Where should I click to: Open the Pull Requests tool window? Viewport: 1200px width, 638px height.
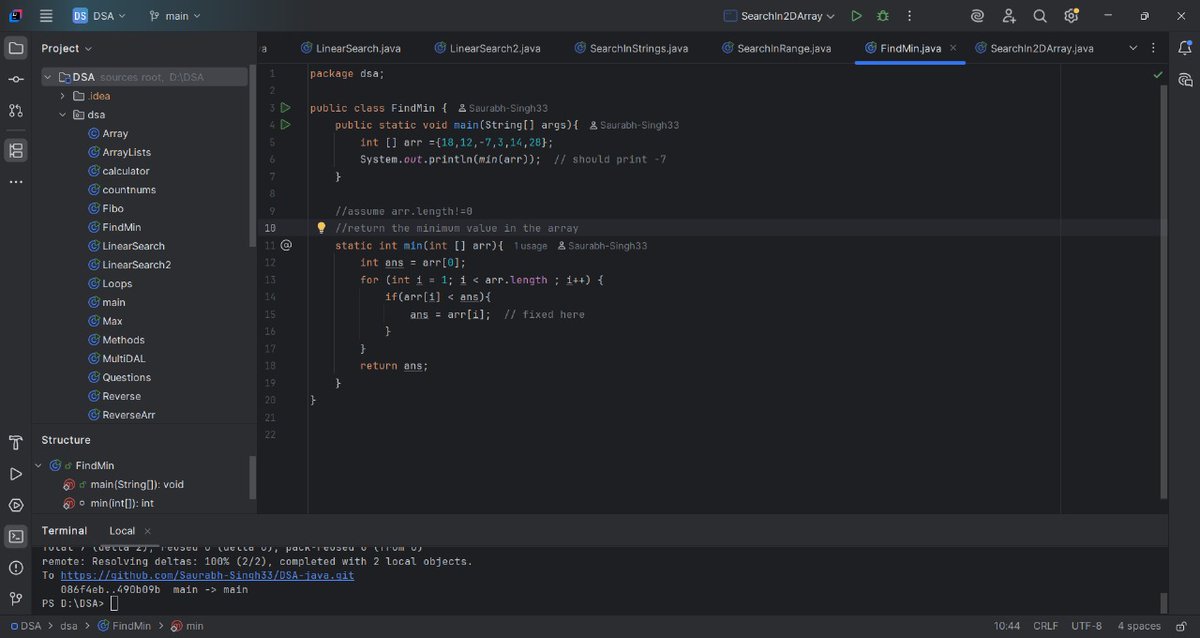tap(16, 110)
